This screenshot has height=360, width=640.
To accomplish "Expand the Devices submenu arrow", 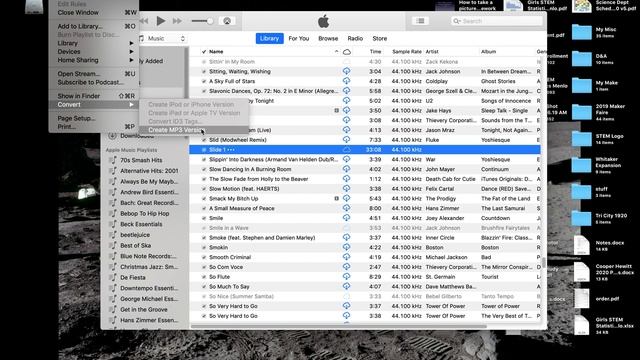I will tap(131, 52).
